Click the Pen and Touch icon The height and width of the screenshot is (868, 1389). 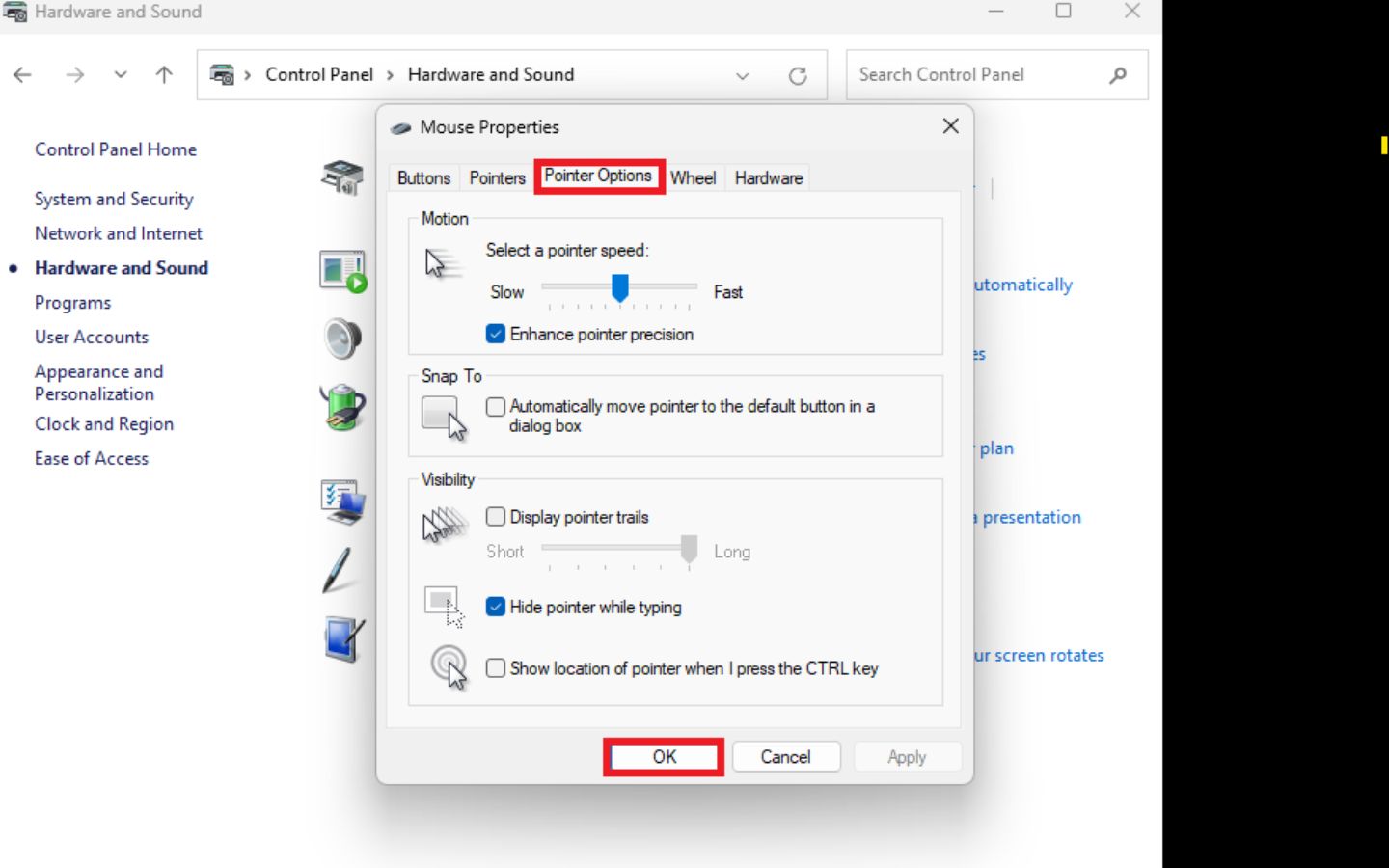[x=338, y=569]
